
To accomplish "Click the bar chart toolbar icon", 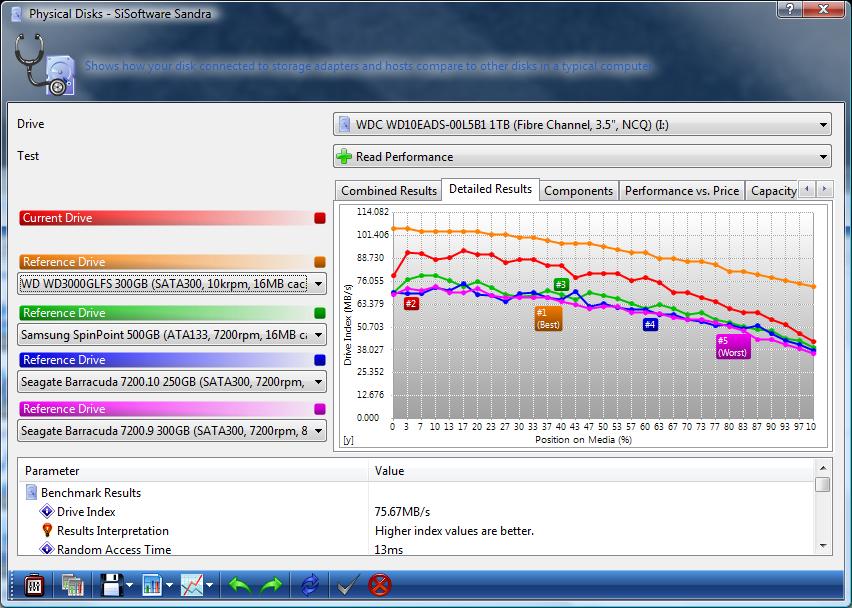I will coord(152,585).
